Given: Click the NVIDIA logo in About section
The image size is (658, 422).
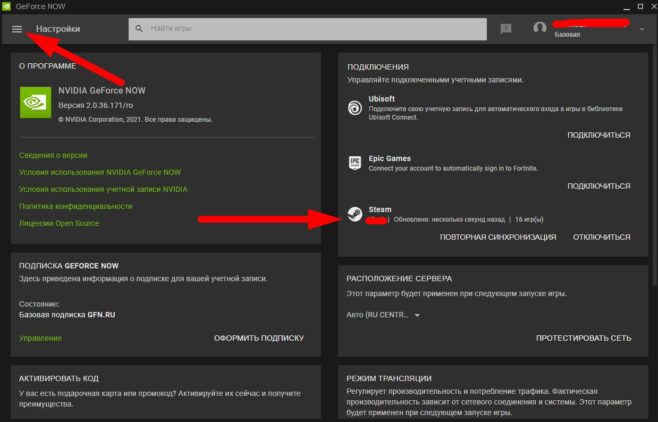Looking at the screenshot, I should coord(35,101).
